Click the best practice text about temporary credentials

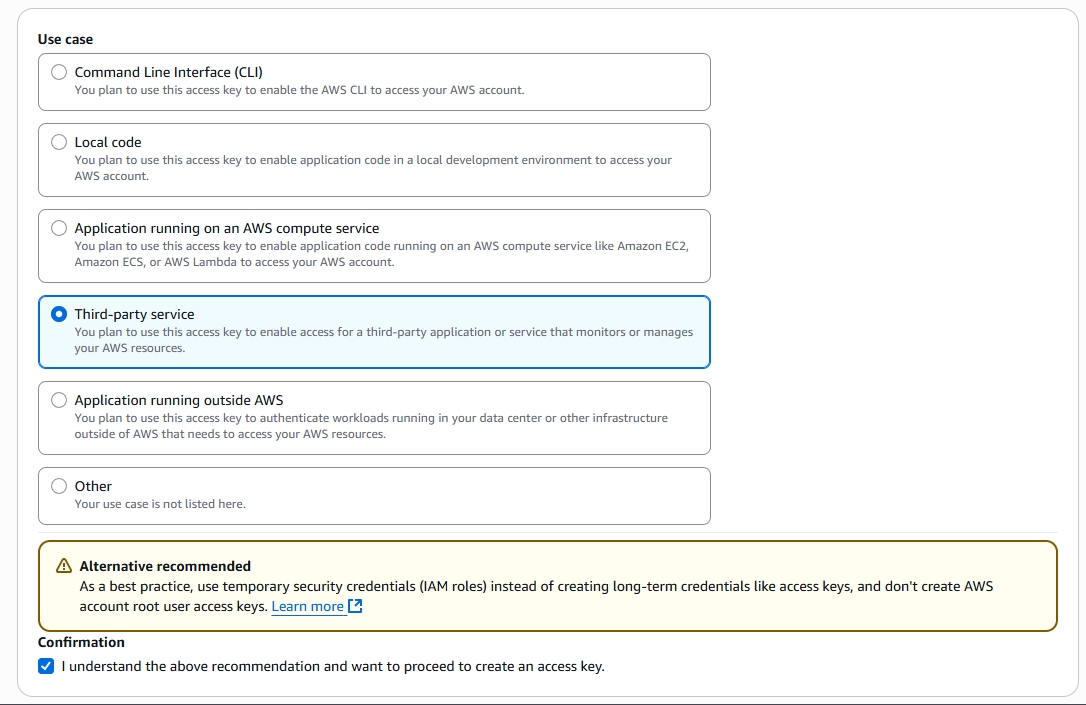coord(536,596)
